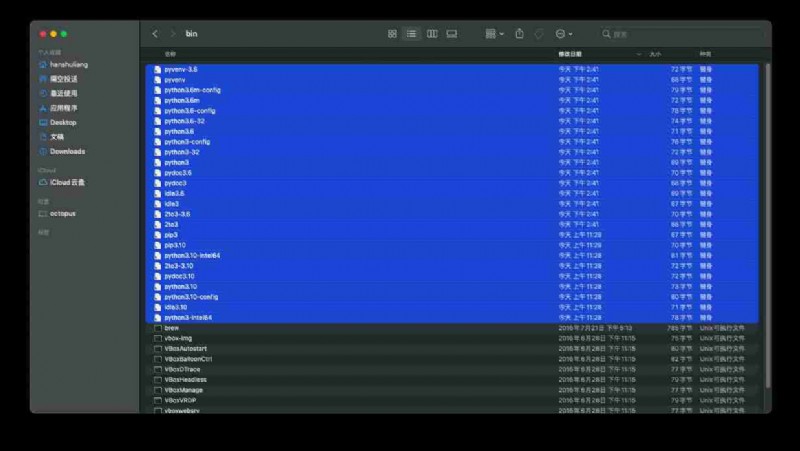The image size is (800, 451).
Task: Select the python3 file name
Action: click(x=177, y=163)
